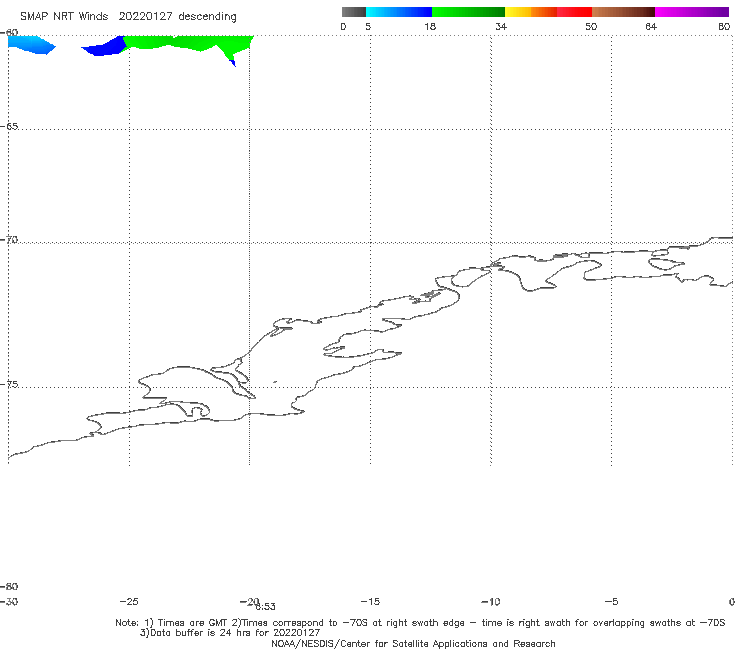Click the red segment before 50 on the color bar

574,12
